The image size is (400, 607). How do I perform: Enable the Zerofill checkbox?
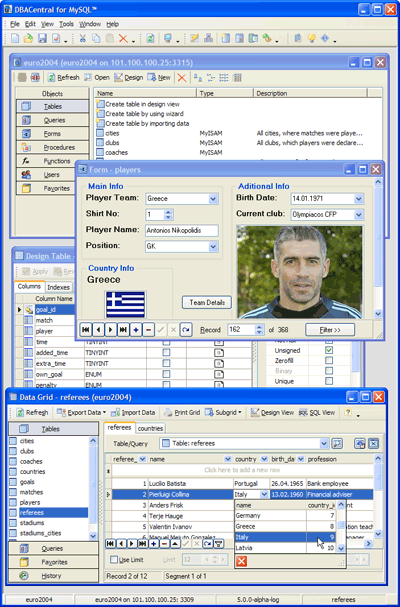[x=329, y=360]
